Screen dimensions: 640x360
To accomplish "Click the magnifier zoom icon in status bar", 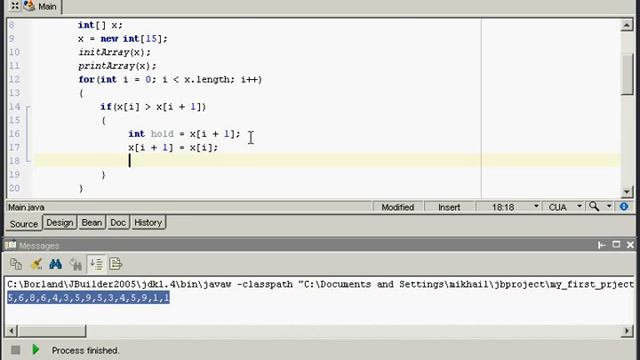I will 594,207.
